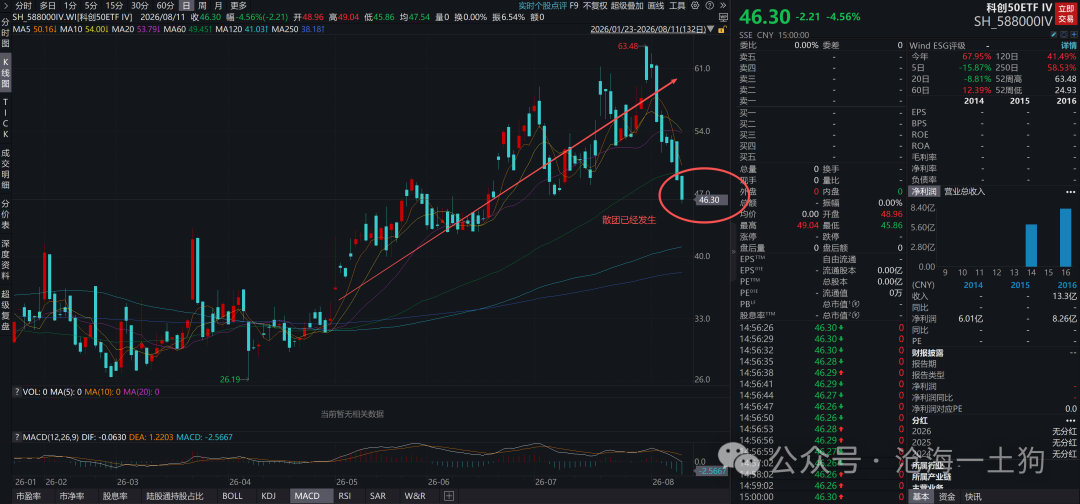1080x504 pixels.
Task: Expand the double-arrow overflow in chart toolbar
Action: [x=723, y=6]
